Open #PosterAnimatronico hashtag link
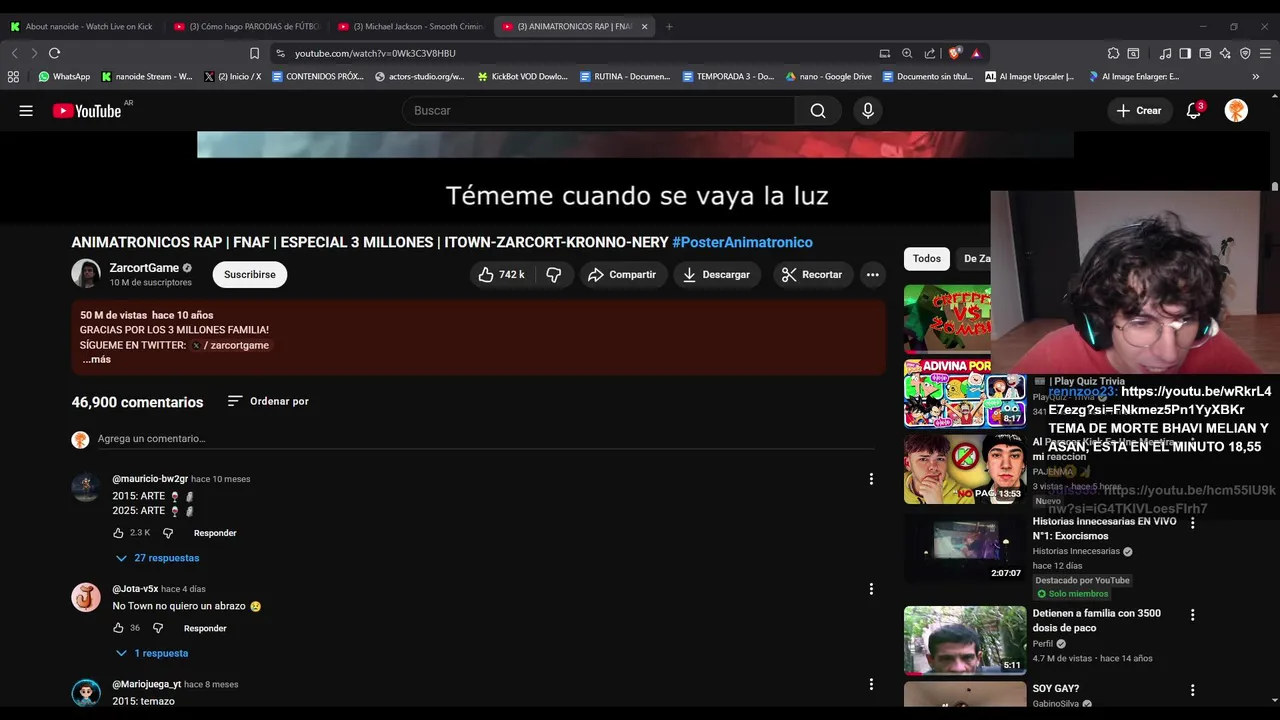The width and height of the screenshot is (1280, 720). coord(742,243)
